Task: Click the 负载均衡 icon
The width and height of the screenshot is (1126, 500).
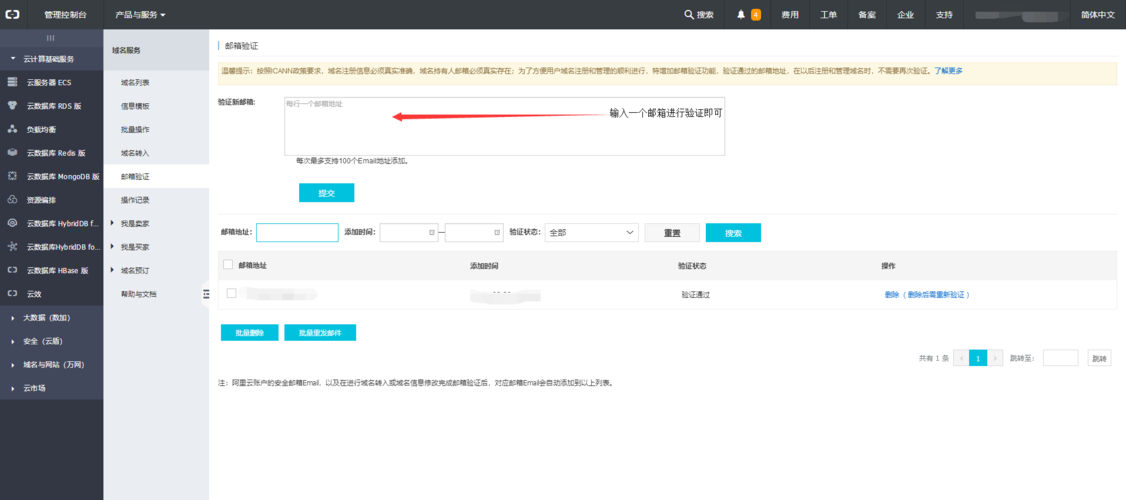Action: pos(12,129)
